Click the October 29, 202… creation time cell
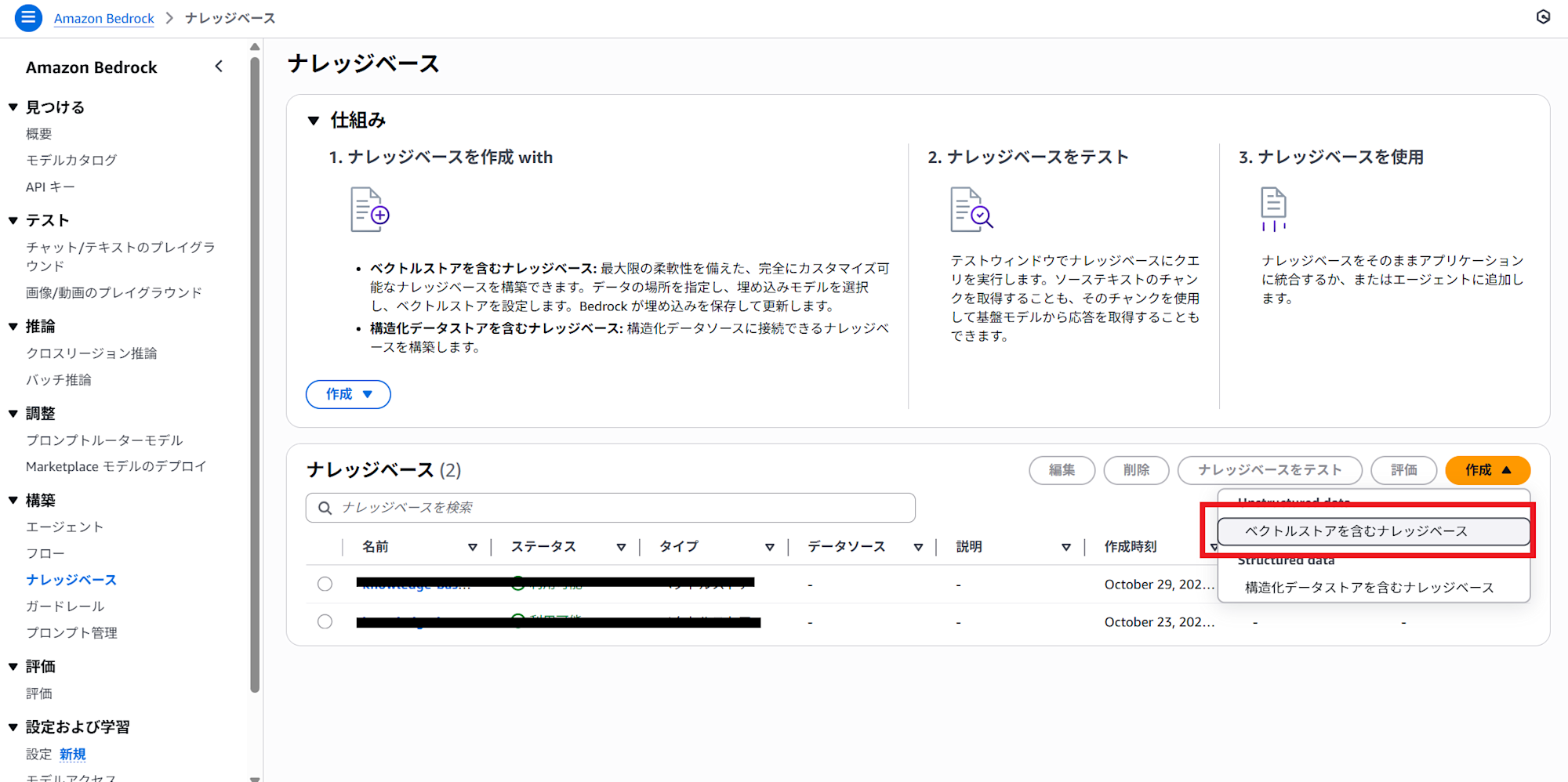The image size is (1568, 782). tap(1160, 585)
